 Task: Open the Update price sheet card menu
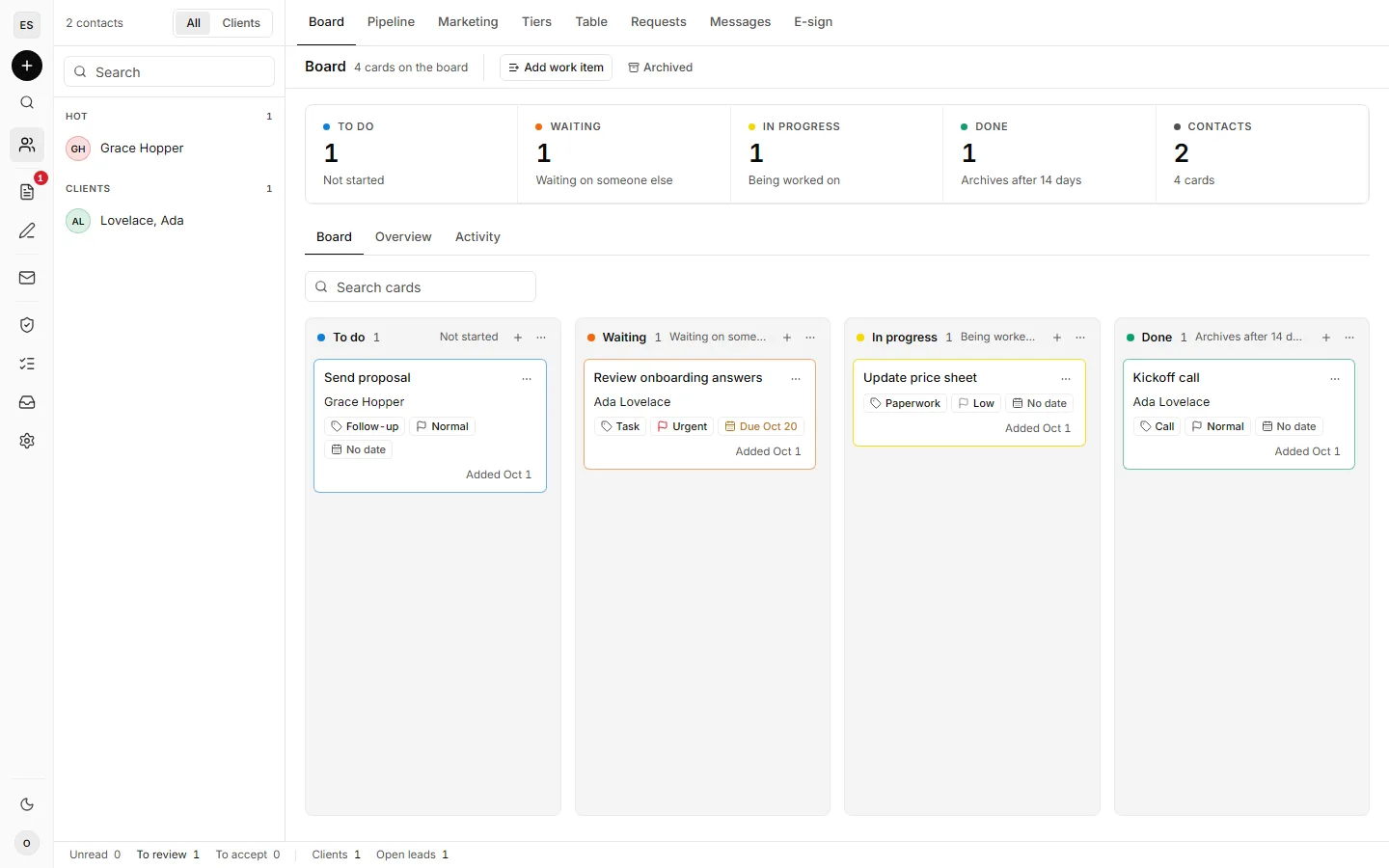click(1066, 379)
